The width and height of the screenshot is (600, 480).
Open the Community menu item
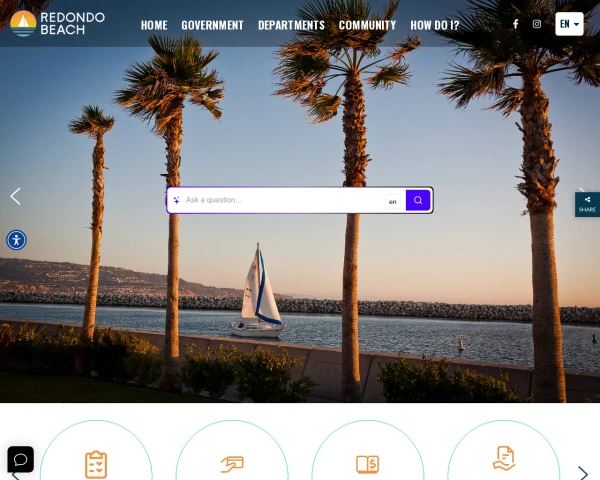point(367,25)
